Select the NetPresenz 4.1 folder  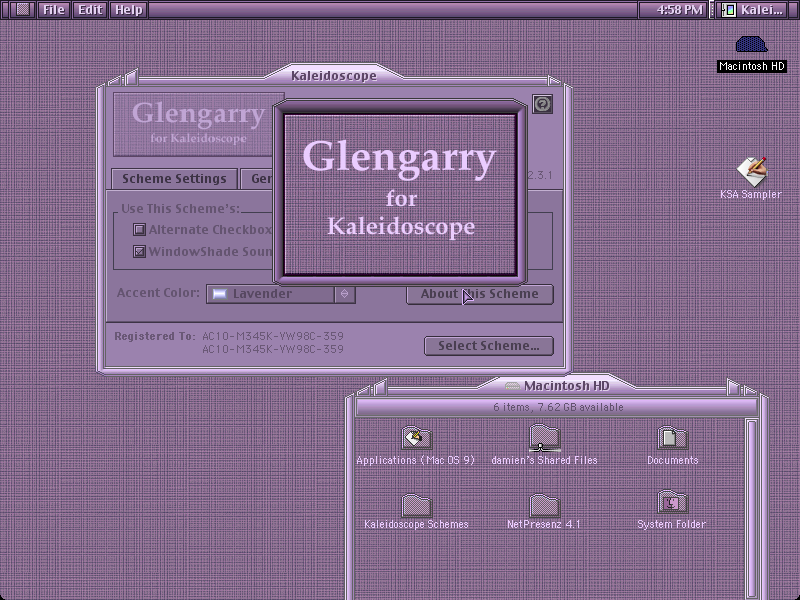coord(545,505)
